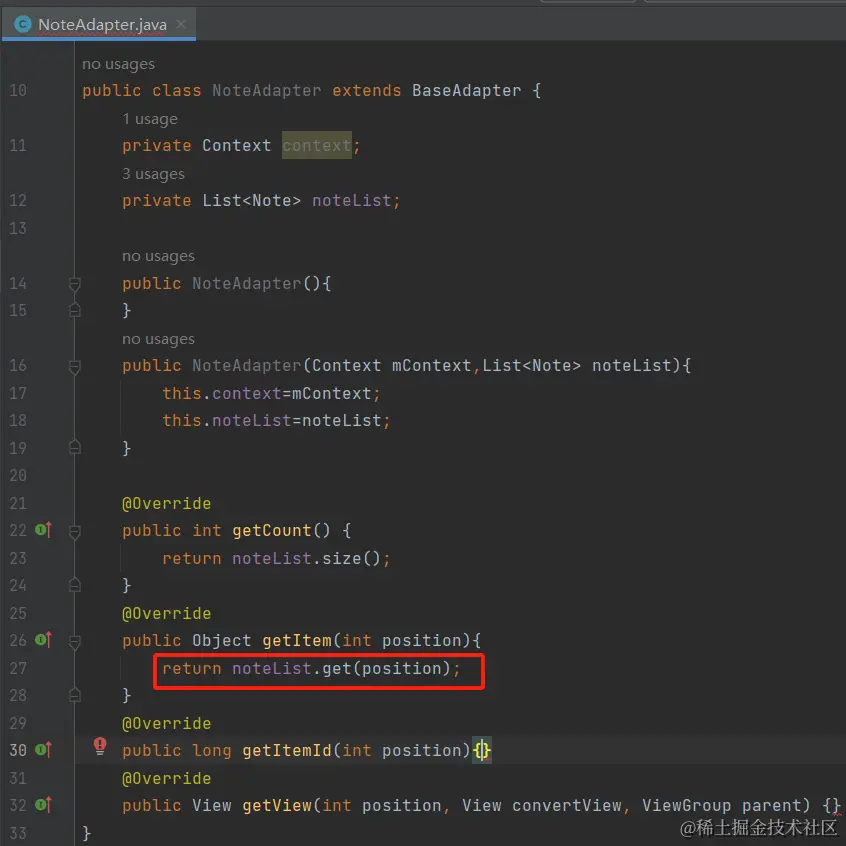
Task: Click the closing brace on line 33
Action: [x=86, y=833]
